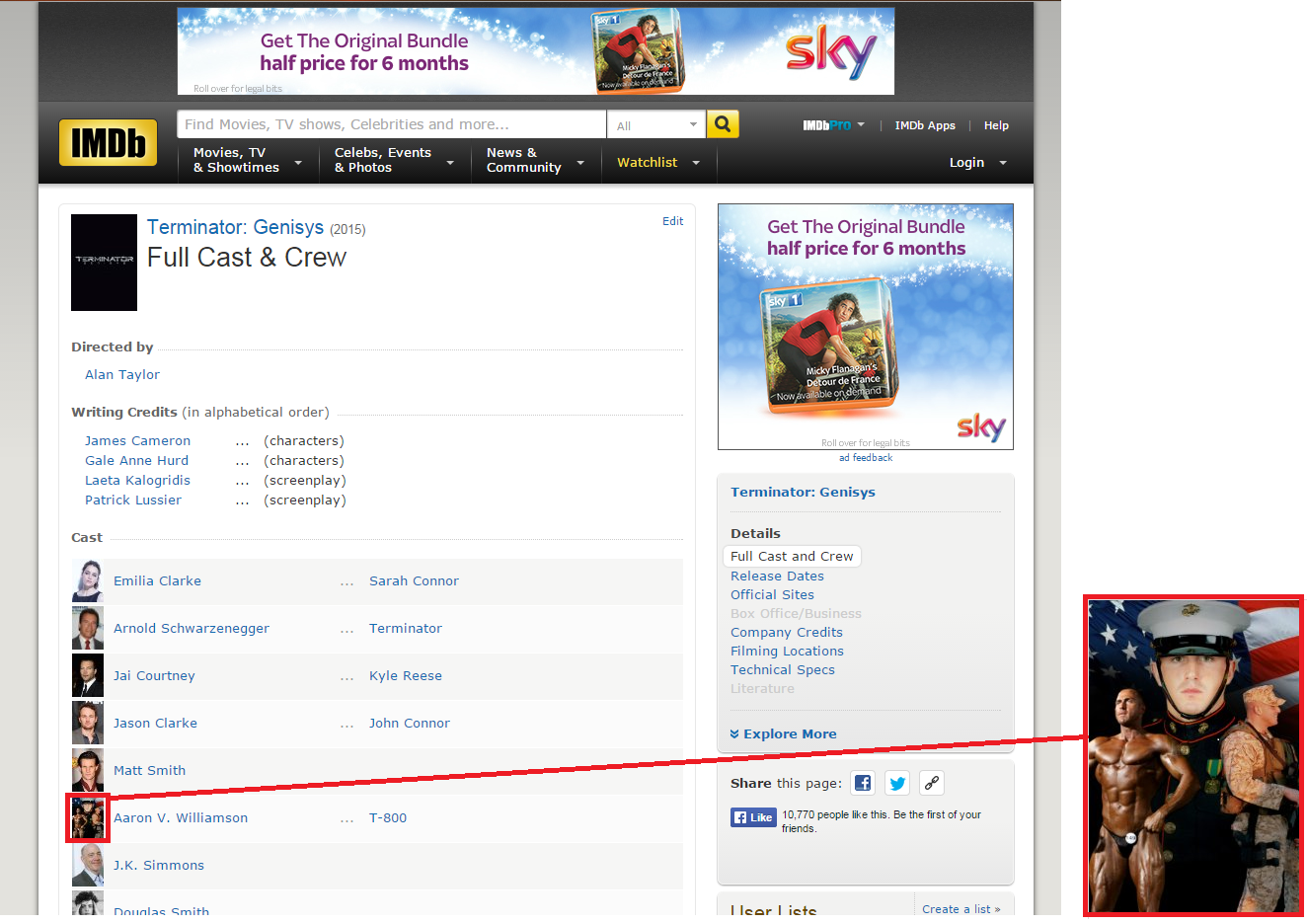This screenshot has width=1307, height=924.
Task: Click the Create a list link
Action: pyautogui.click(x=961, y=908)
